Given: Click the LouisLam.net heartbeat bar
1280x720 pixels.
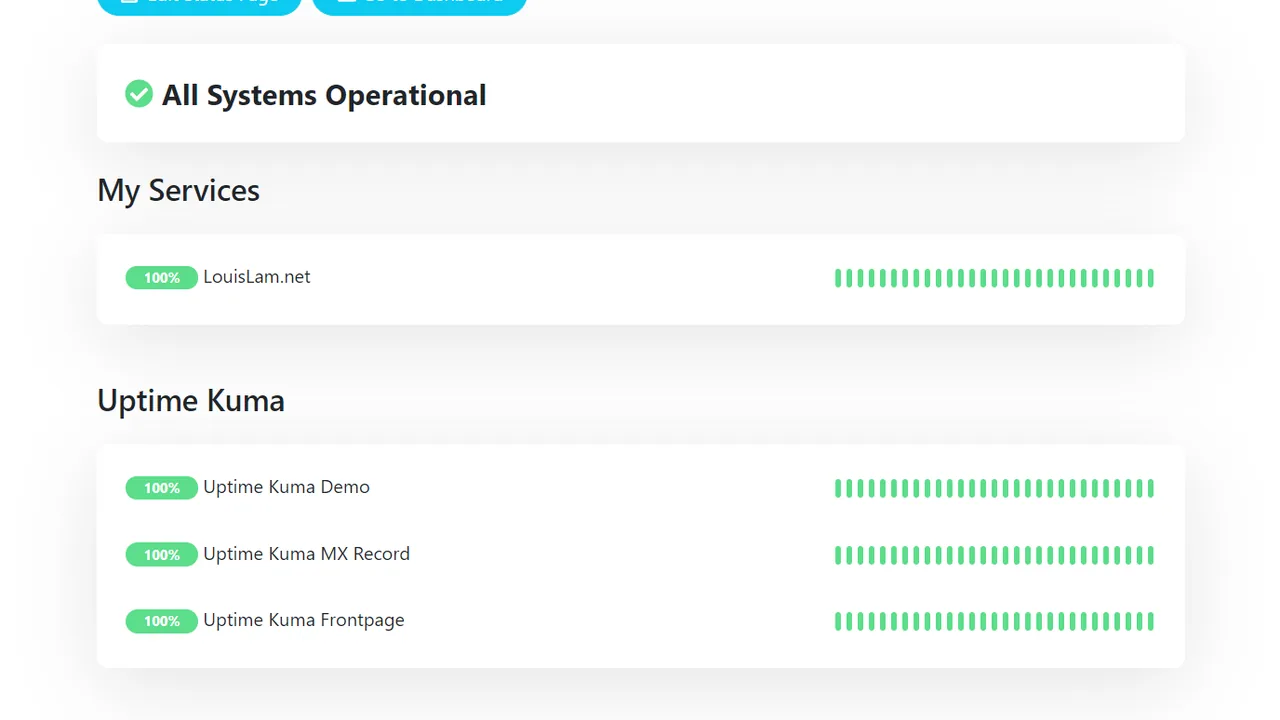Looking at the screenshot, I should [994, 278].
